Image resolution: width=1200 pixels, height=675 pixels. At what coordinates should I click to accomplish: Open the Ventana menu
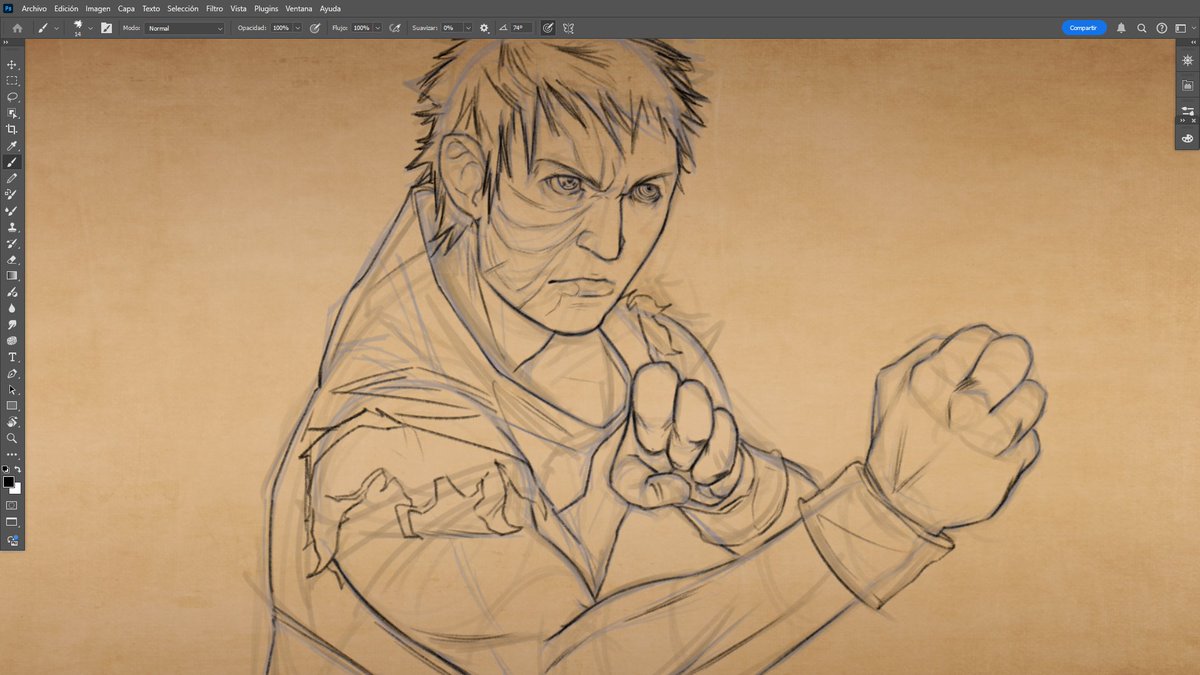click(299, 8)
